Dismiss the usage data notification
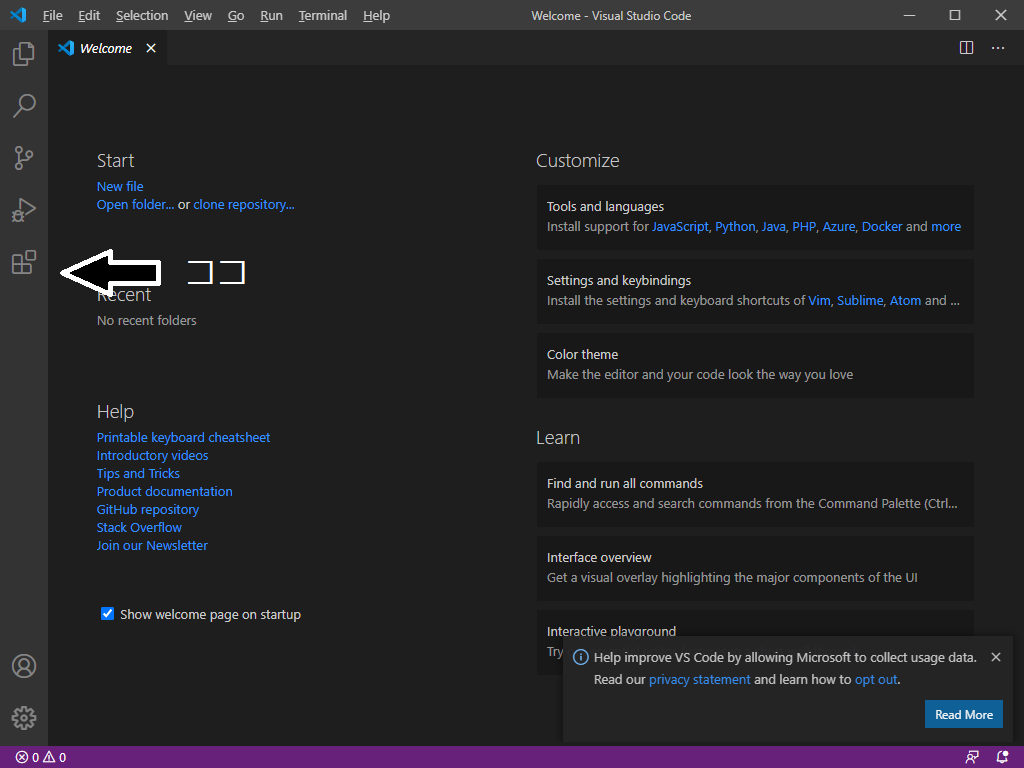Viewport: 1024px width, 768px height. pyautogui.click(x=996, y=657)
